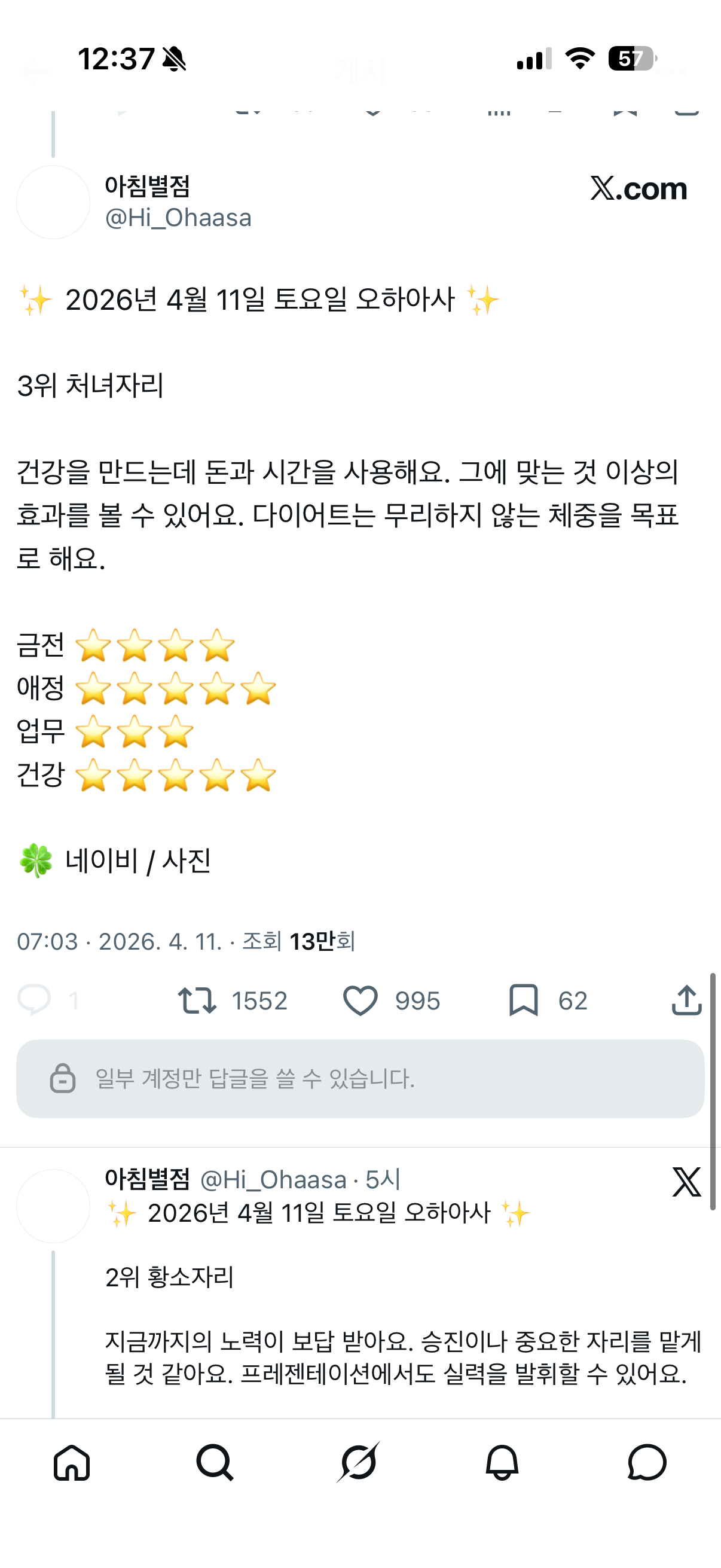Tap the 아침별점 name on 2위 post

[x=147, y=1179]
